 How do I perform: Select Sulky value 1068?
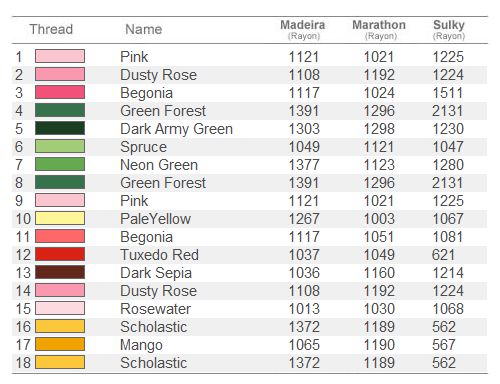tap(448, 309)
